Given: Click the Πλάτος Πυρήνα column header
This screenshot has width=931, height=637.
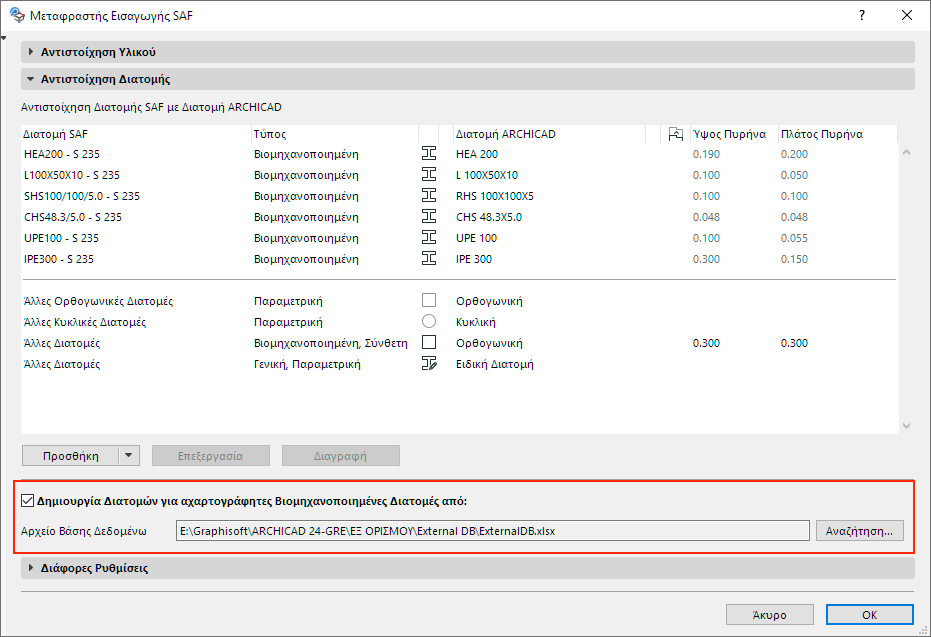Looking at the screenshot, I should point(837,134).
